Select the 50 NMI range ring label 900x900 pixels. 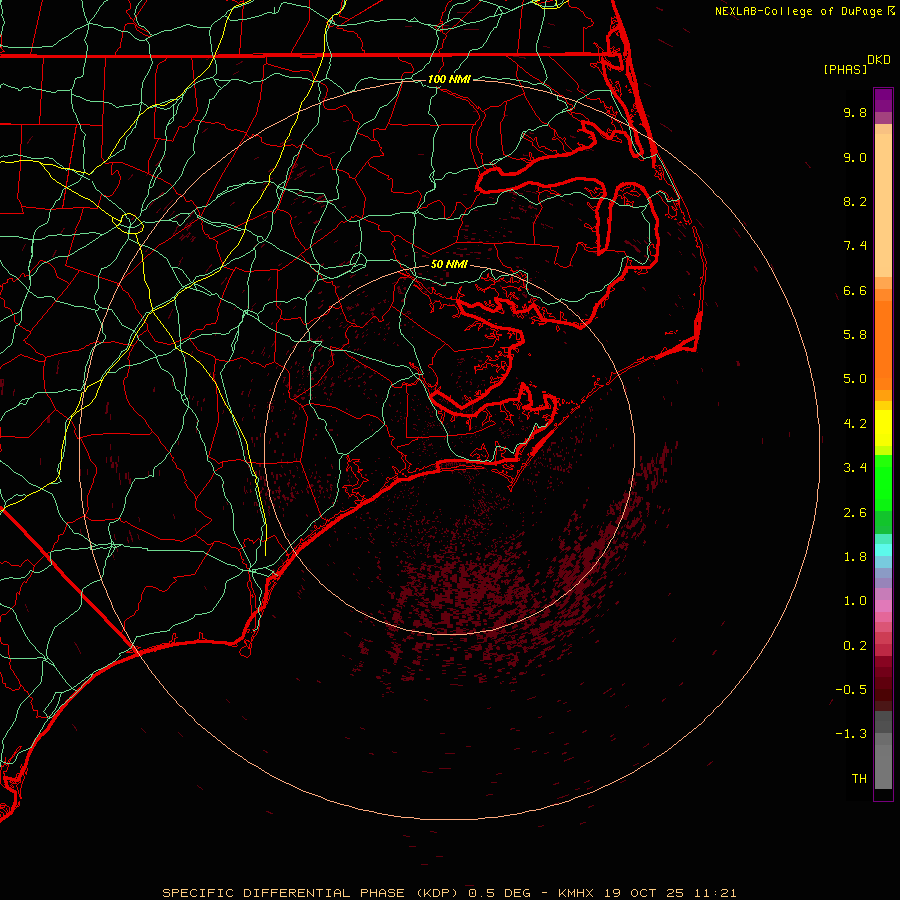click(449, 265)
